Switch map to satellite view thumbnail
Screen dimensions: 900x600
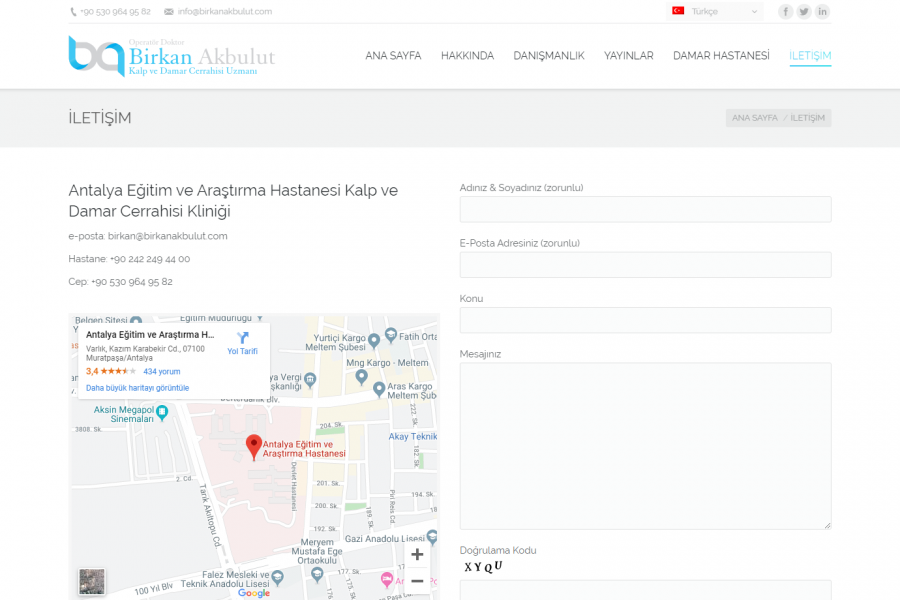click(x=92, y=581)
